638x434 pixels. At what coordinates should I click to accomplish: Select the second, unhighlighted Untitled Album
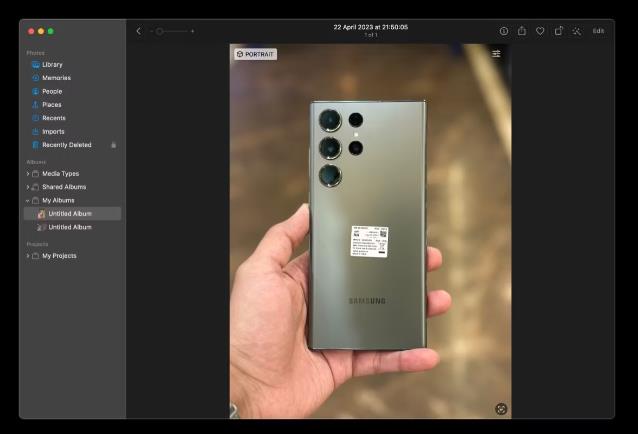click(x=72, y=227)
